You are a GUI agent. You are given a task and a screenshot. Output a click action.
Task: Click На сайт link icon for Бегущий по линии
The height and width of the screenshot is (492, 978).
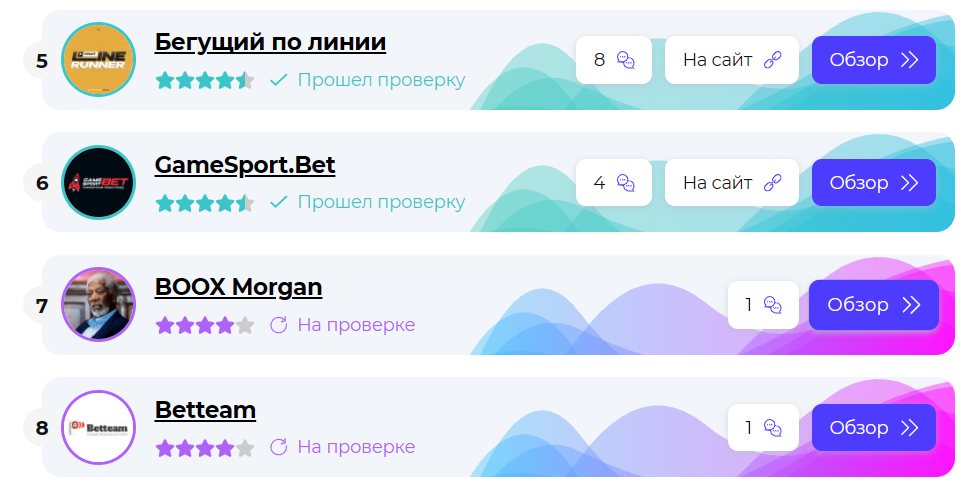coord(773,60)
